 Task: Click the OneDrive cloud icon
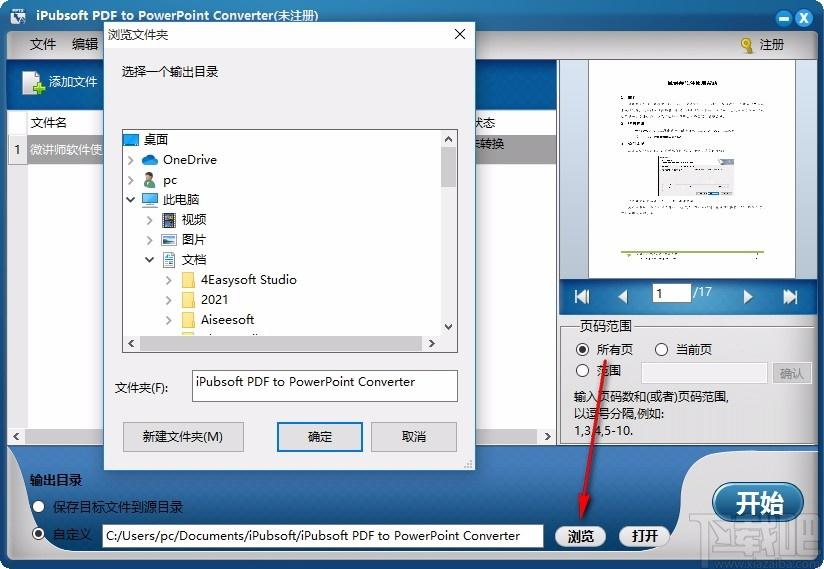click(150, 160)
